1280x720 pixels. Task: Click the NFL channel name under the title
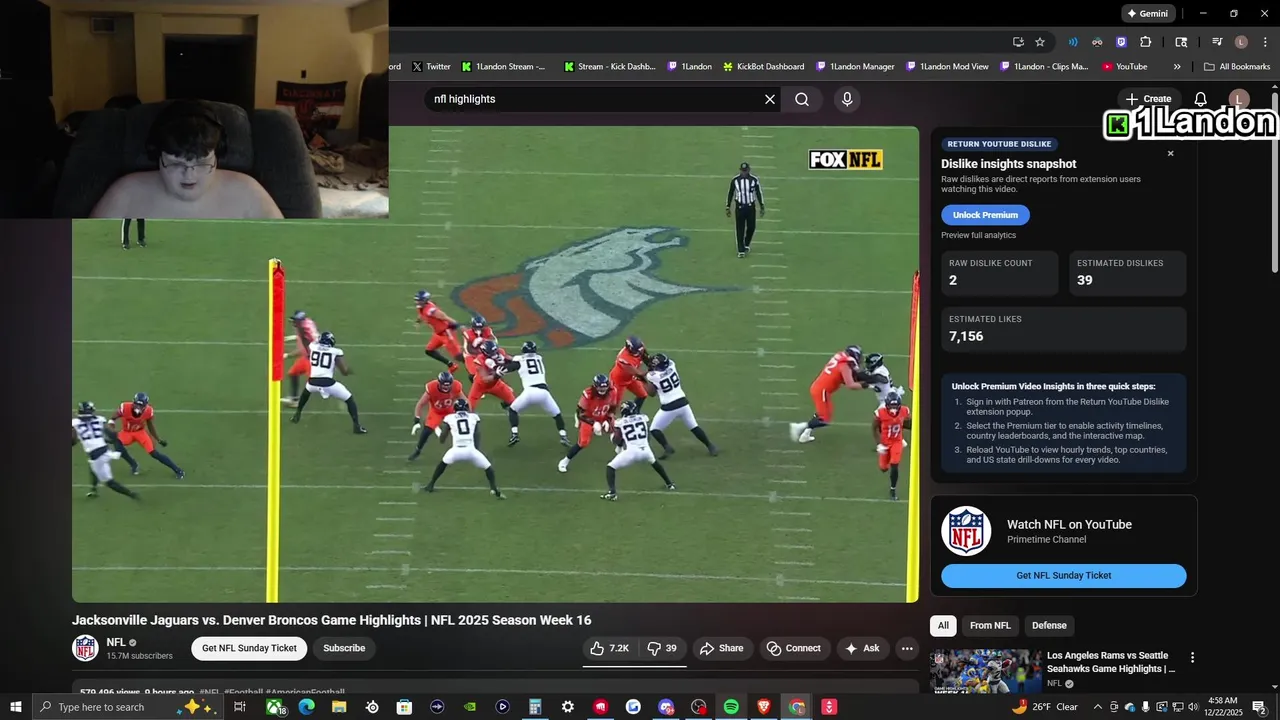[x=116, y=643]
